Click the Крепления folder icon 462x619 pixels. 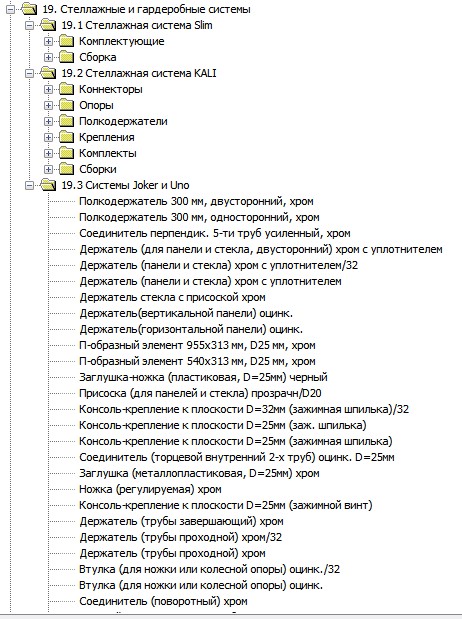click(66, 137)
